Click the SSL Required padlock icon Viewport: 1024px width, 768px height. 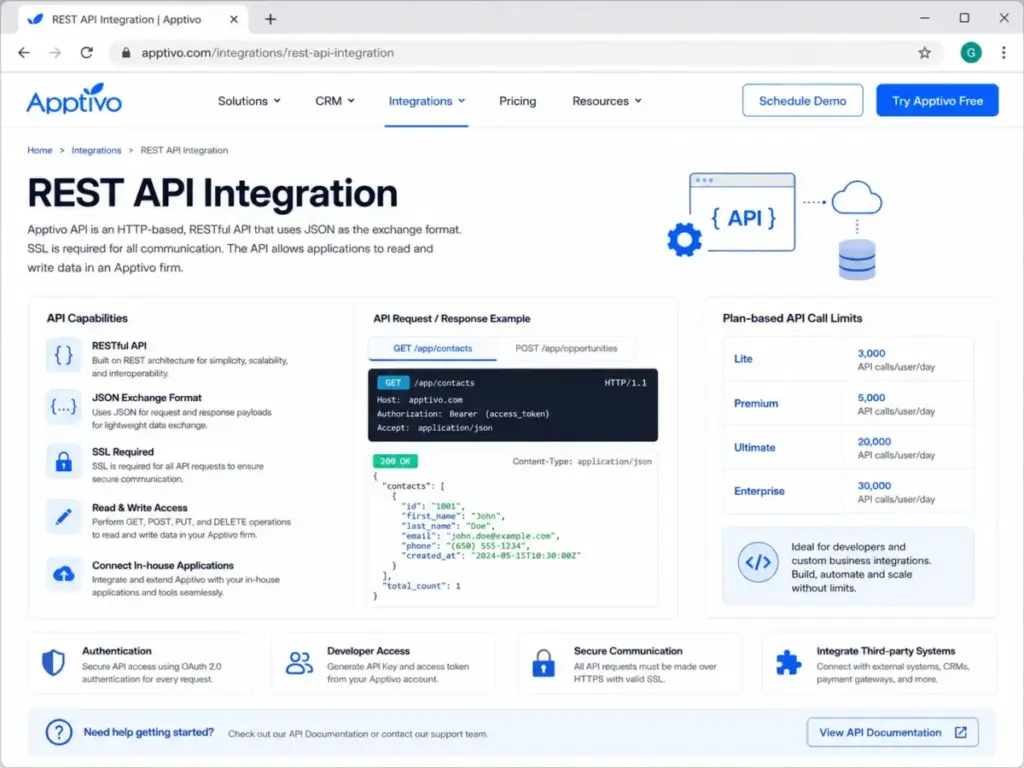63,462
